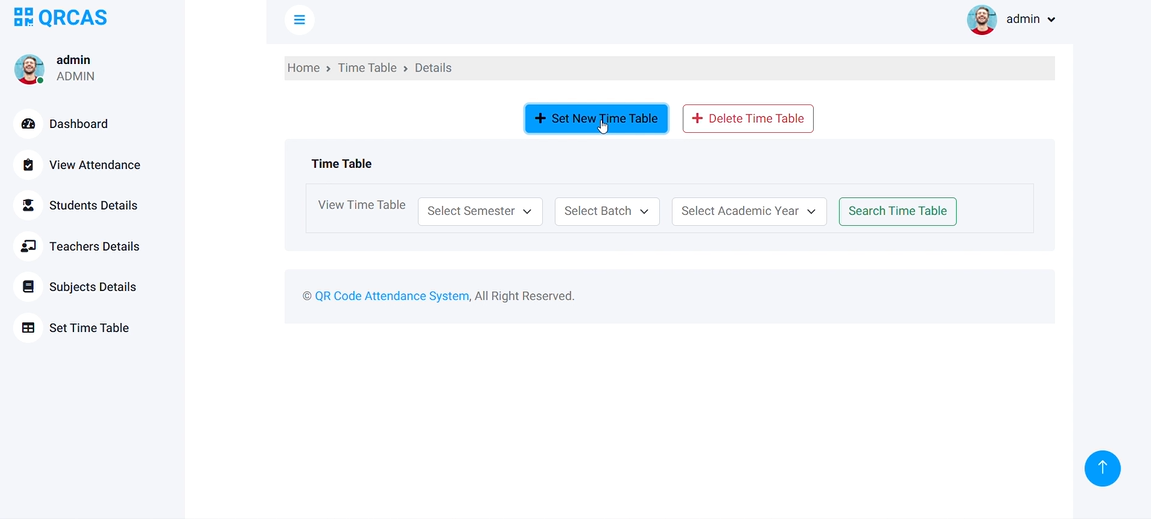The width and height of the screenshot is (1151, 520).
Task: Go to View Attendance in the sidebar
Action: [x=95, y=165]
